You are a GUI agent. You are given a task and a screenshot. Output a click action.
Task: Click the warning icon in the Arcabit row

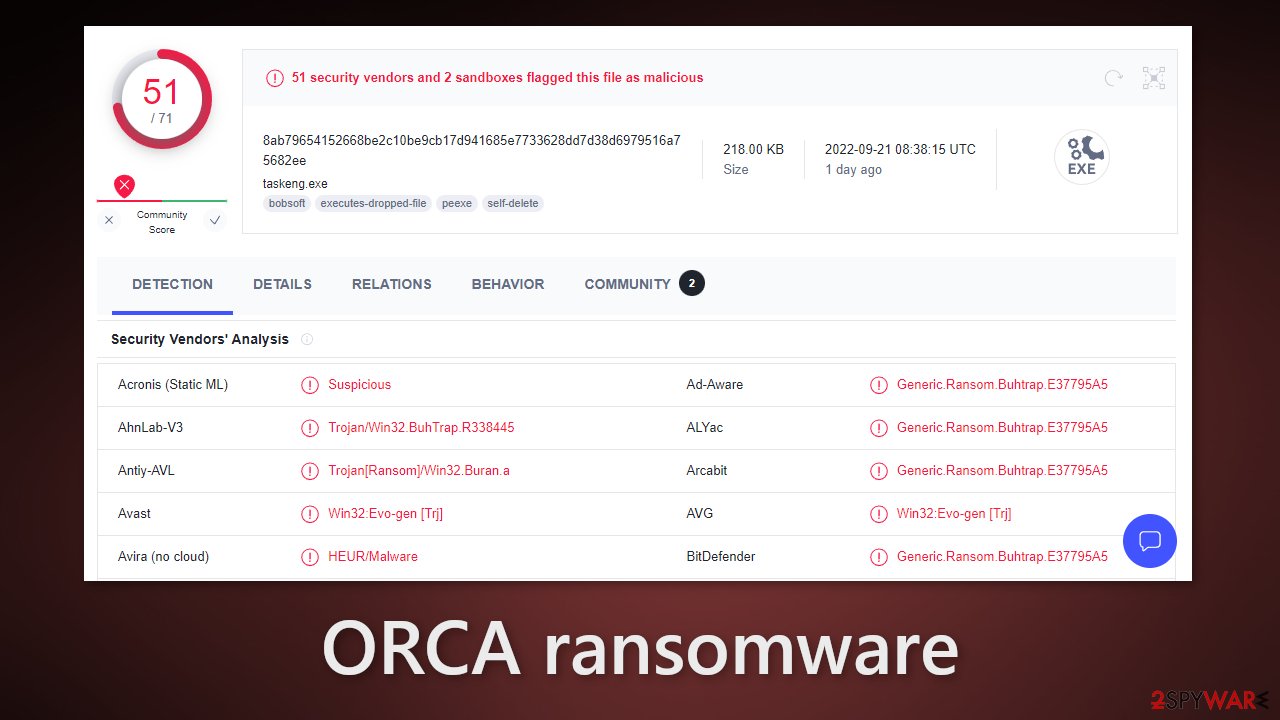tap(879, 471)
